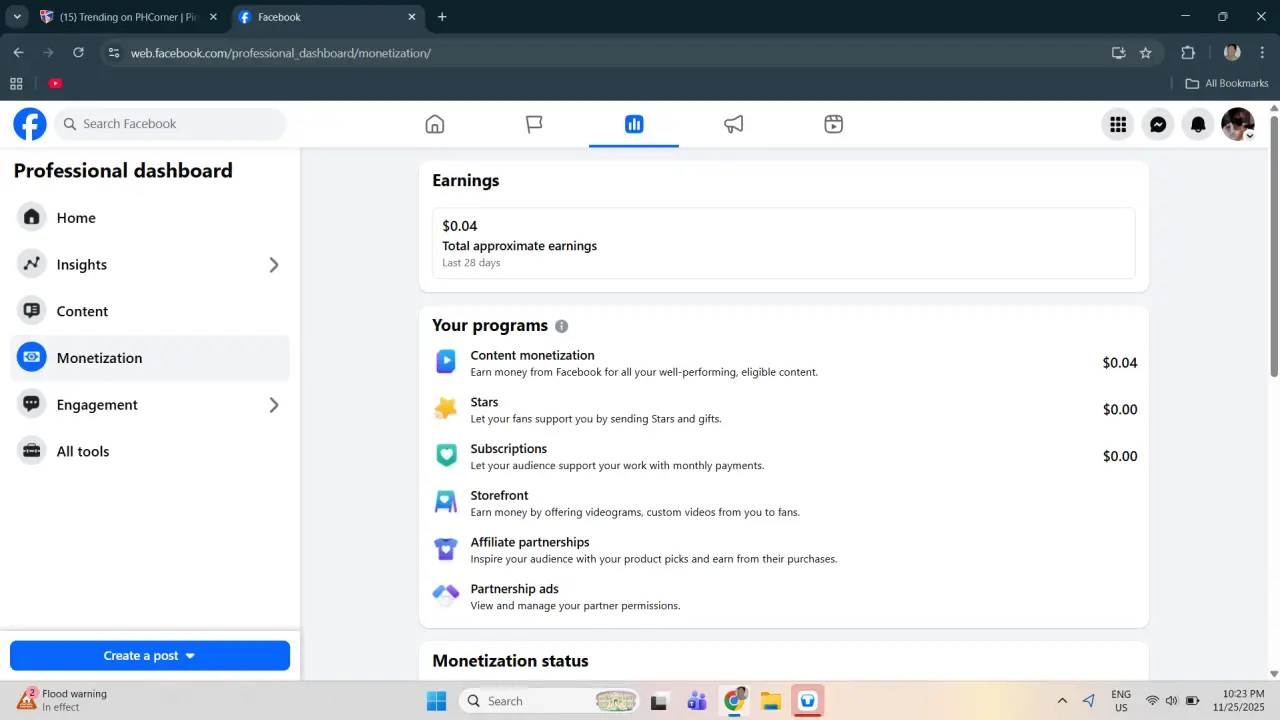The width and height of the screenshot is (1280, 720).
Task: Click the Content monetization program icon
Action: point(446,362)
